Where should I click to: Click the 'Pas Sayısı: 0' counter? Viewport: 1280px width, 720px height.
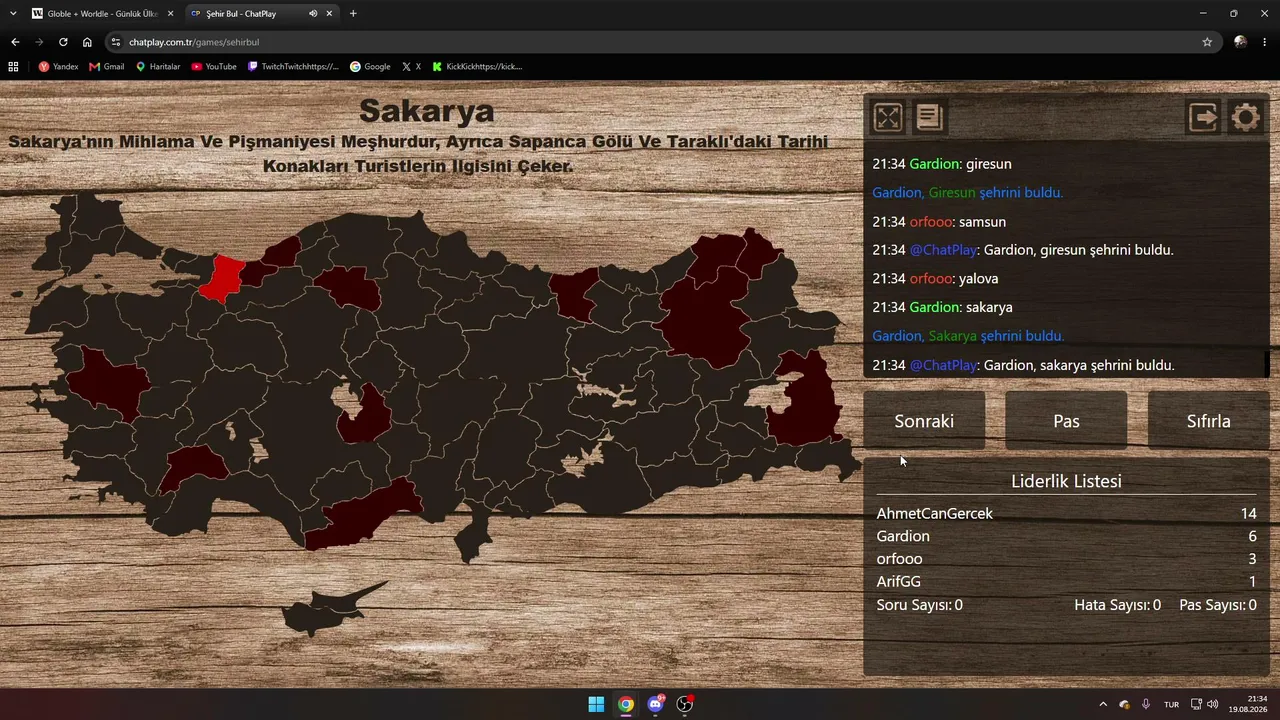[1218, 605]
